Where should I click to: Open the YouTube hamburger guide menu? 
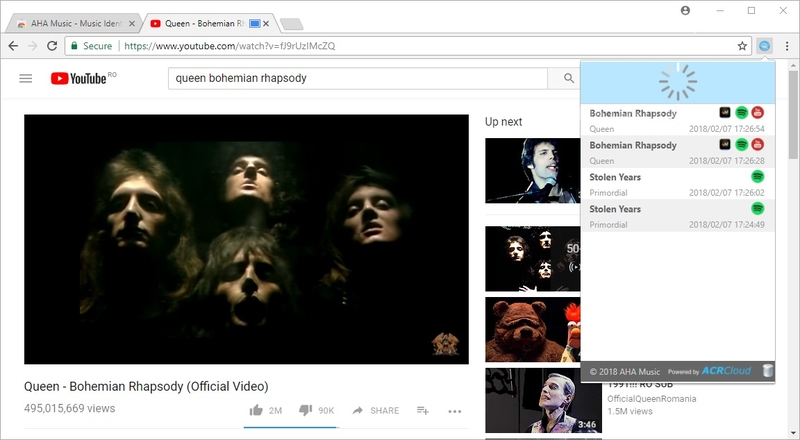[x=26, y=78]
